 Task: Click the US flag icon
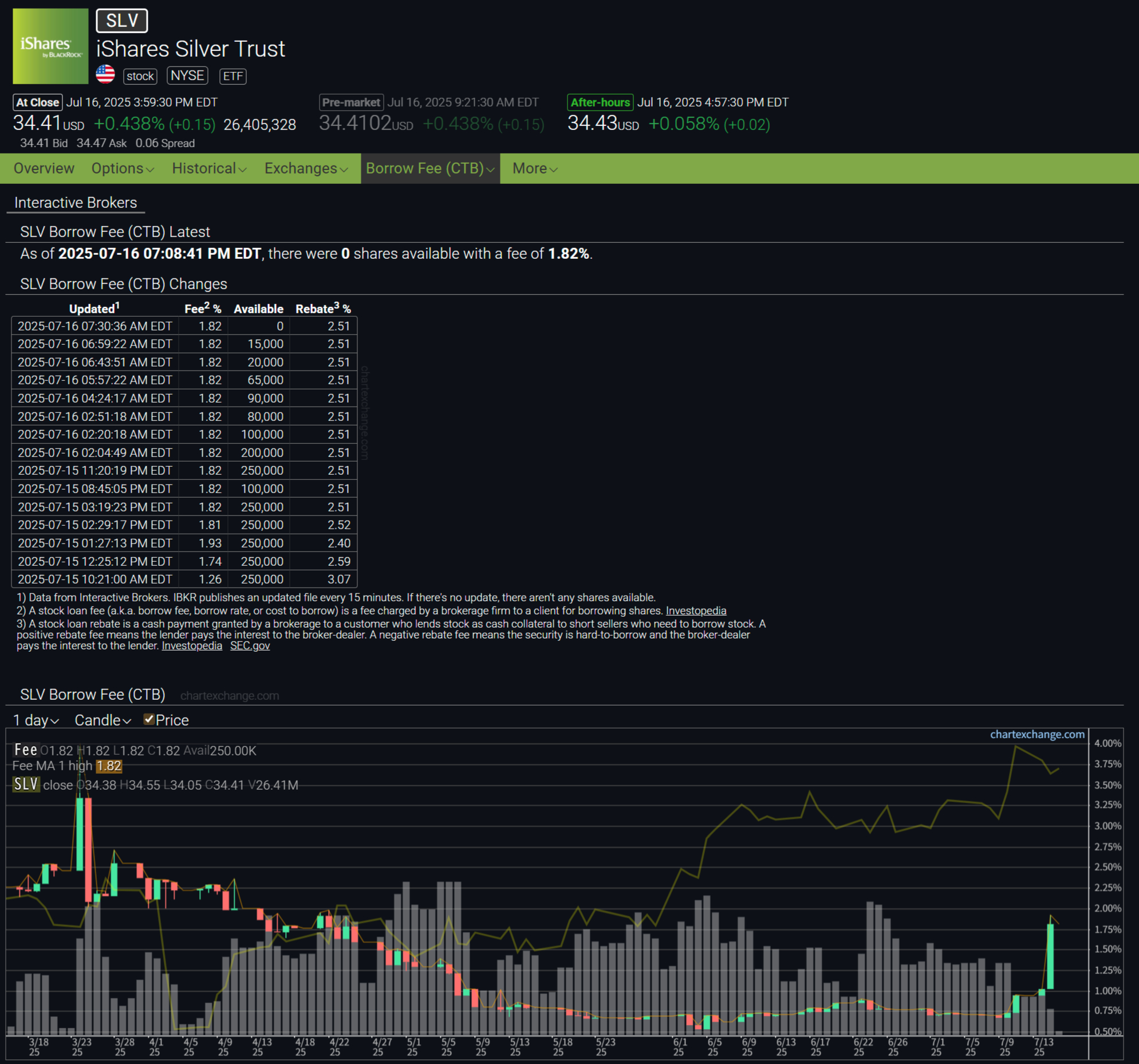[105, 75]
